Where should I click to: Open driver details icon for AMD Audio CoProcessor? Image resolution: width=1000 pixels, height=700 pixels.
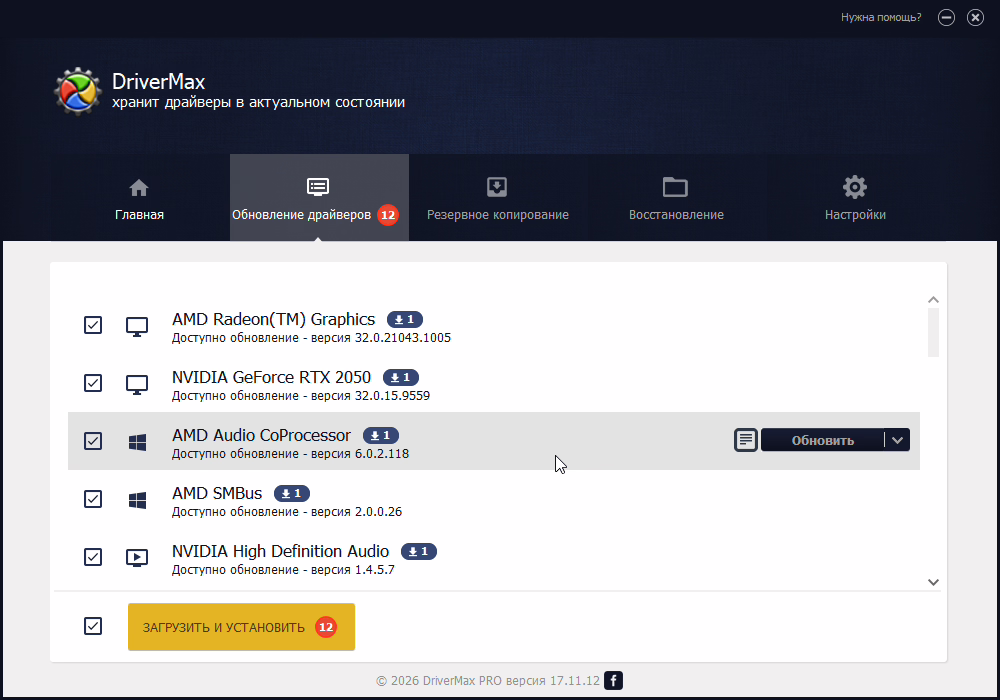(x=745, y=440)
